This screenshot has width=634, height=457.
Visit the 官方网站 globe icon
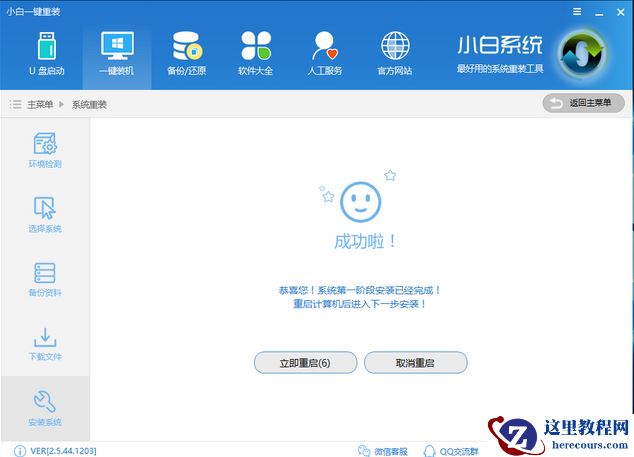[x=395, y=46]
